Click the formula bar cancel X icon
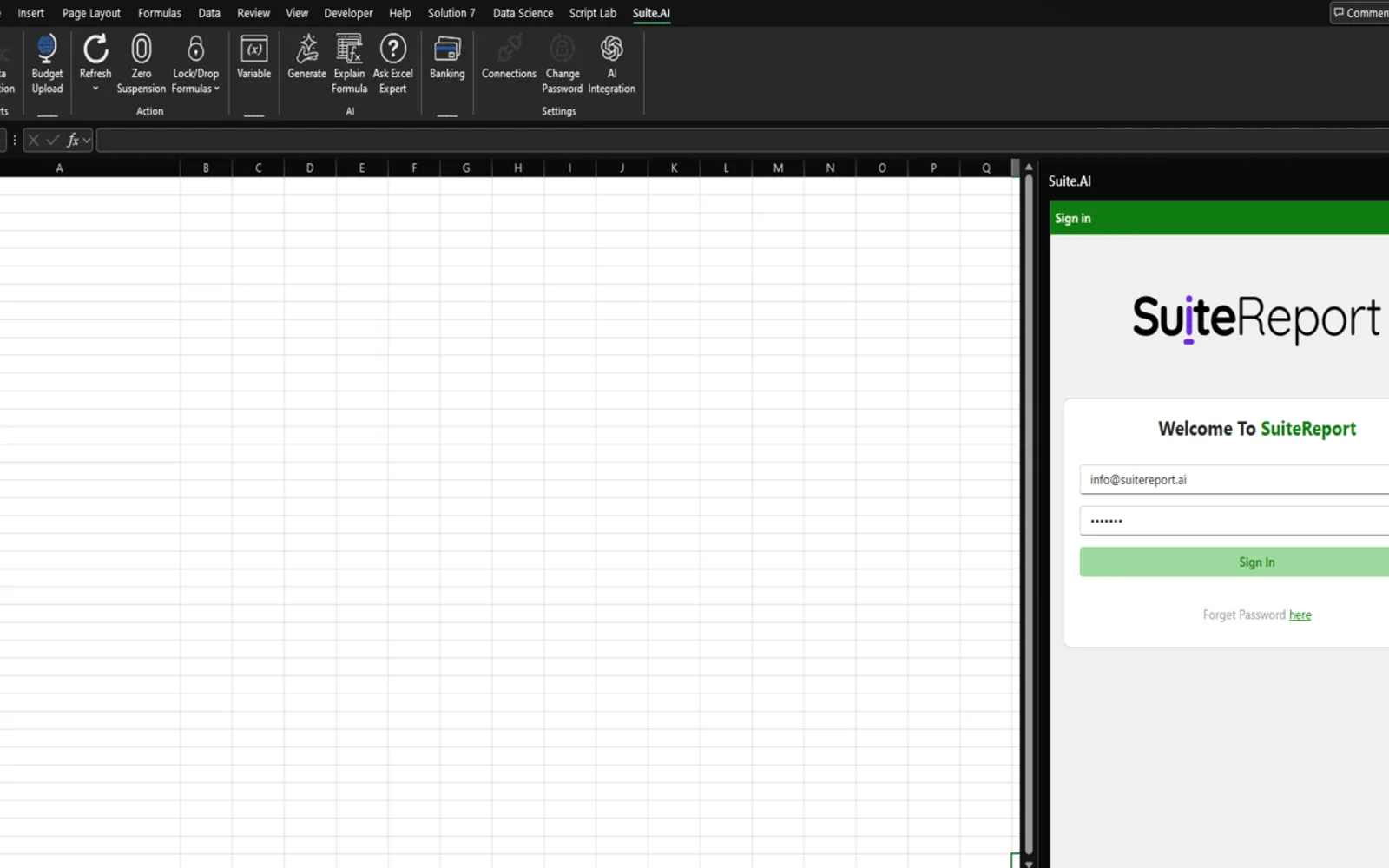 tap(33, 140)
